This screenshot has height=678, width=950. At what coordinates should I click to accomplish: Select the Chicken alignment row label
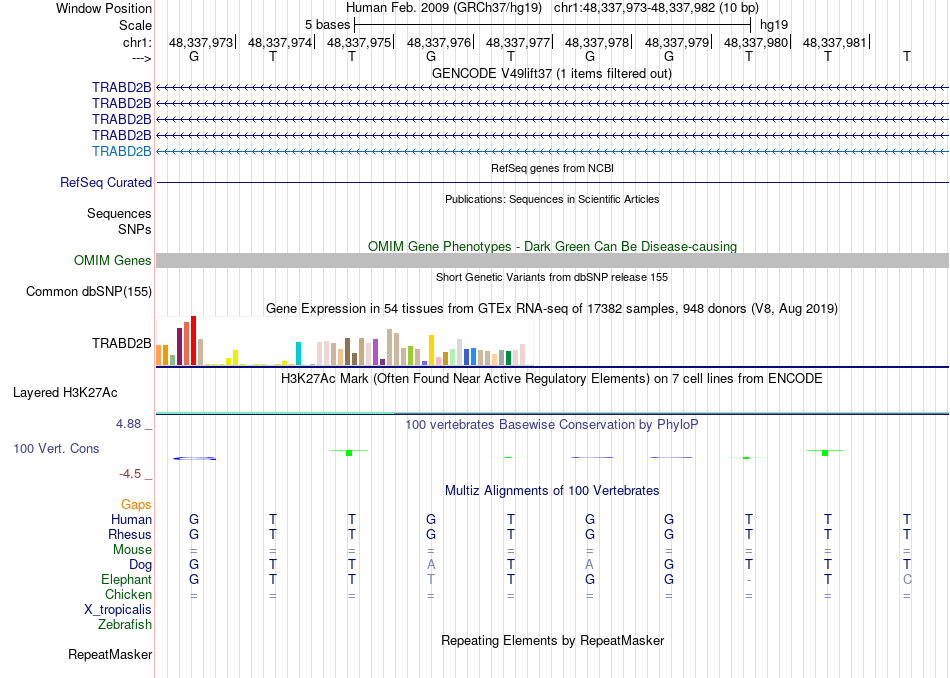coord(128,594)
